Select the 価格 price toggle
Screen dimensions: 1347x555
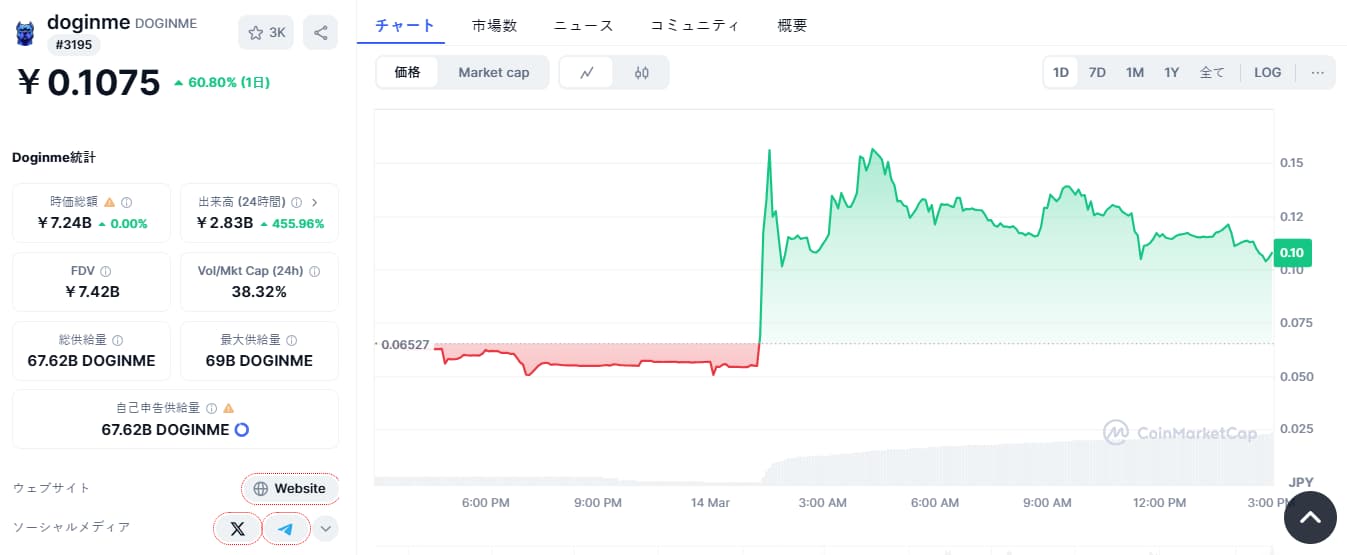click(408, 72)
